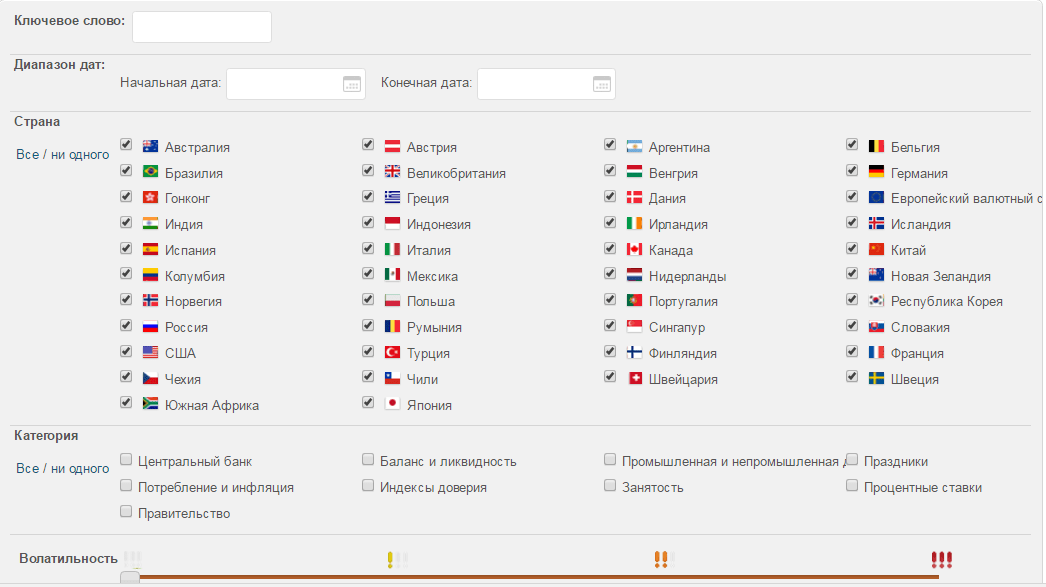Click the Индонезия country label
Screen dimensions: 1046x587
click(x=439, y=225)
